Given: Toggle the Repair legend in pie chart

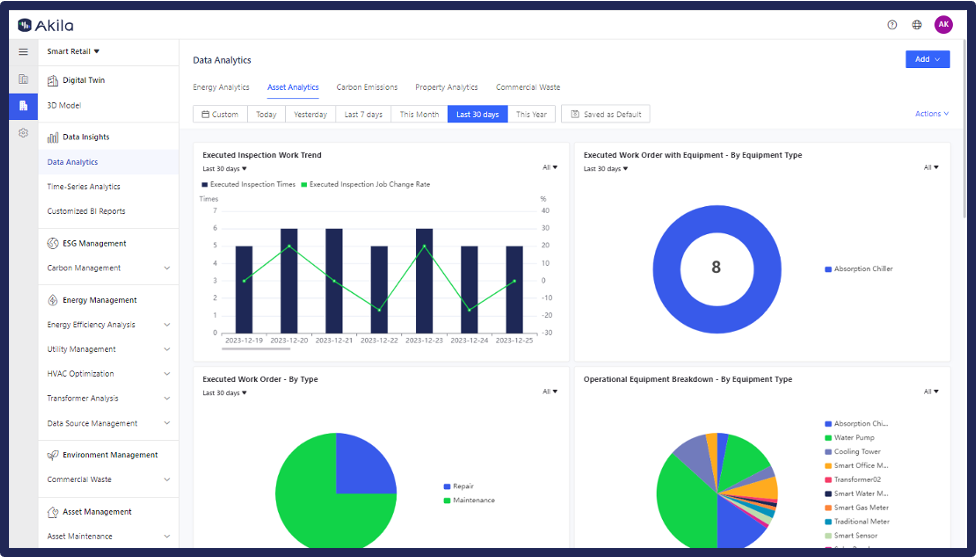Looking at the screenshot, I should point(459,486).
